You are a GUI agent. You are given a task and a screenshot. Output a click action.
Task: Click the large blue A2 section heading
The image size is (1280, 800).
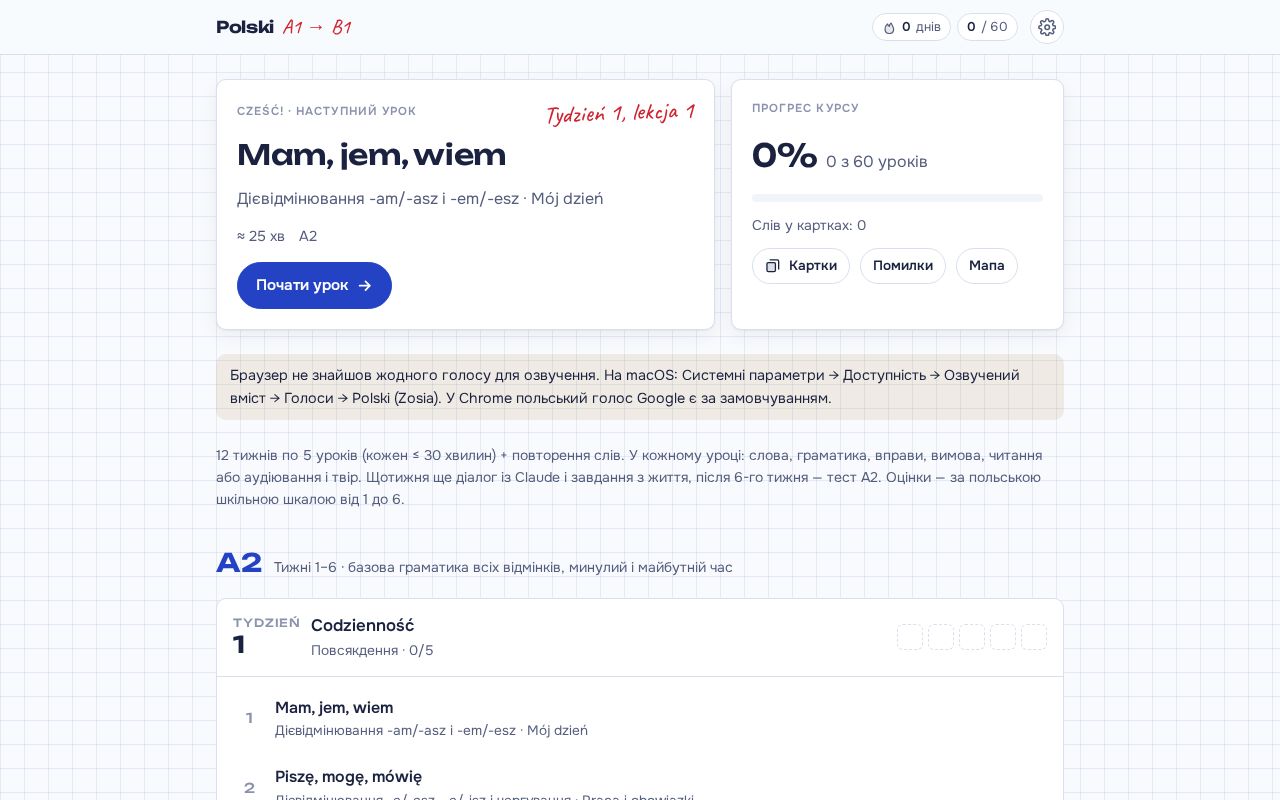[x=239, y=563]
